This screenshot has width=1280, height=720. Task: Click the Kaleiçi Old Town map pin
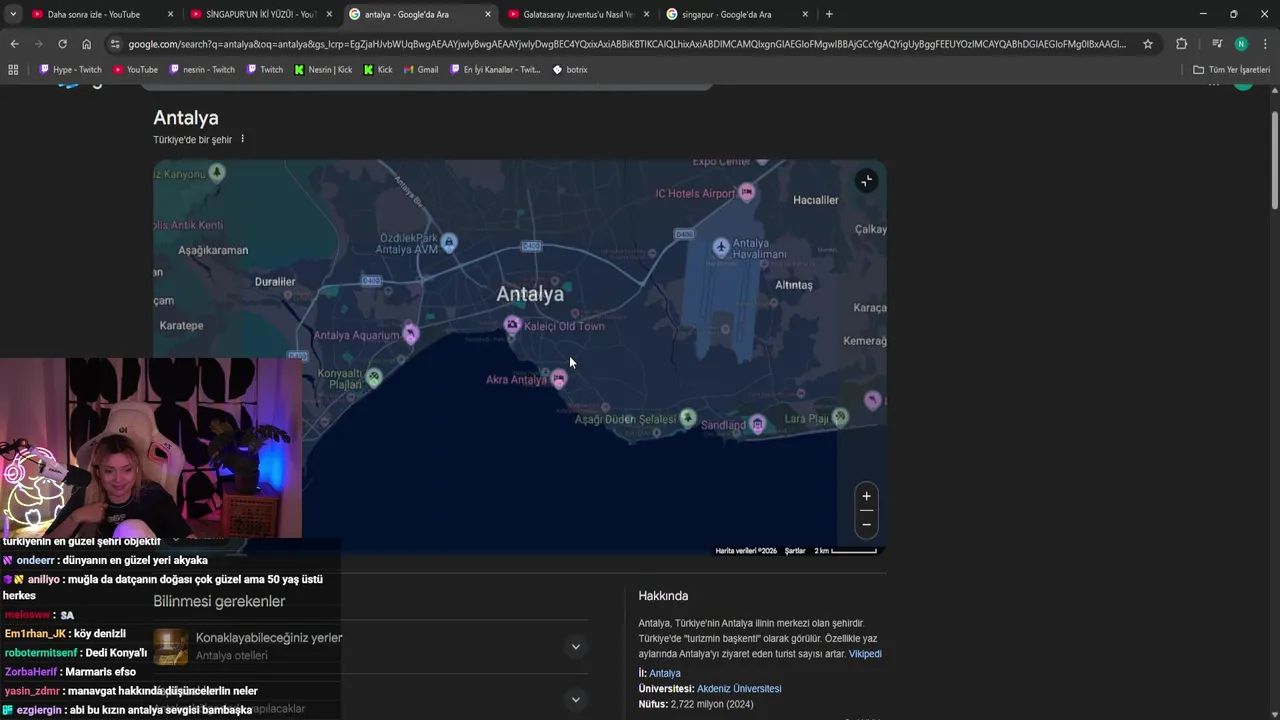tap(512, 324)
